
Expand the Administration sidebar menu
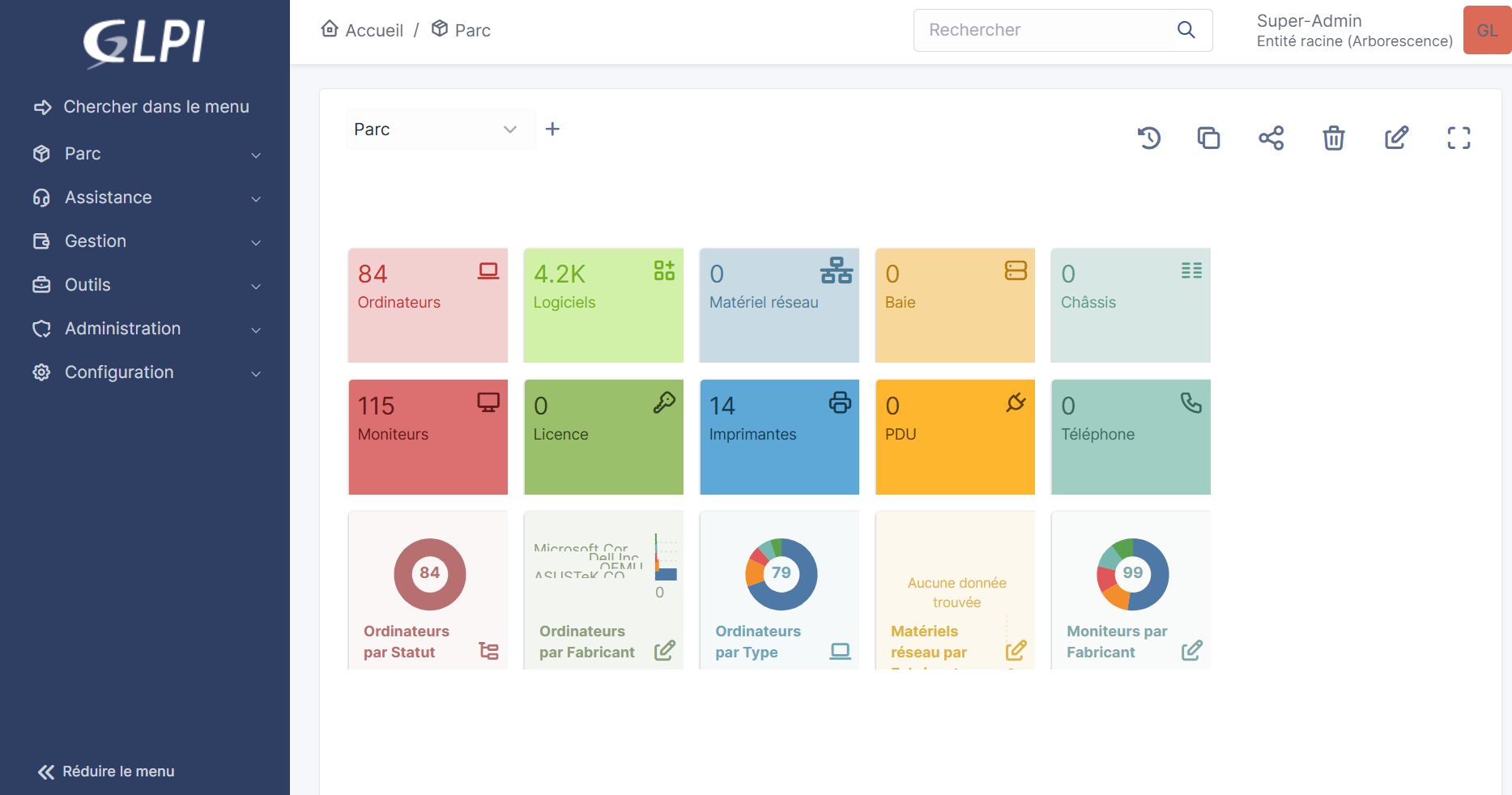[x=146, y=329]
